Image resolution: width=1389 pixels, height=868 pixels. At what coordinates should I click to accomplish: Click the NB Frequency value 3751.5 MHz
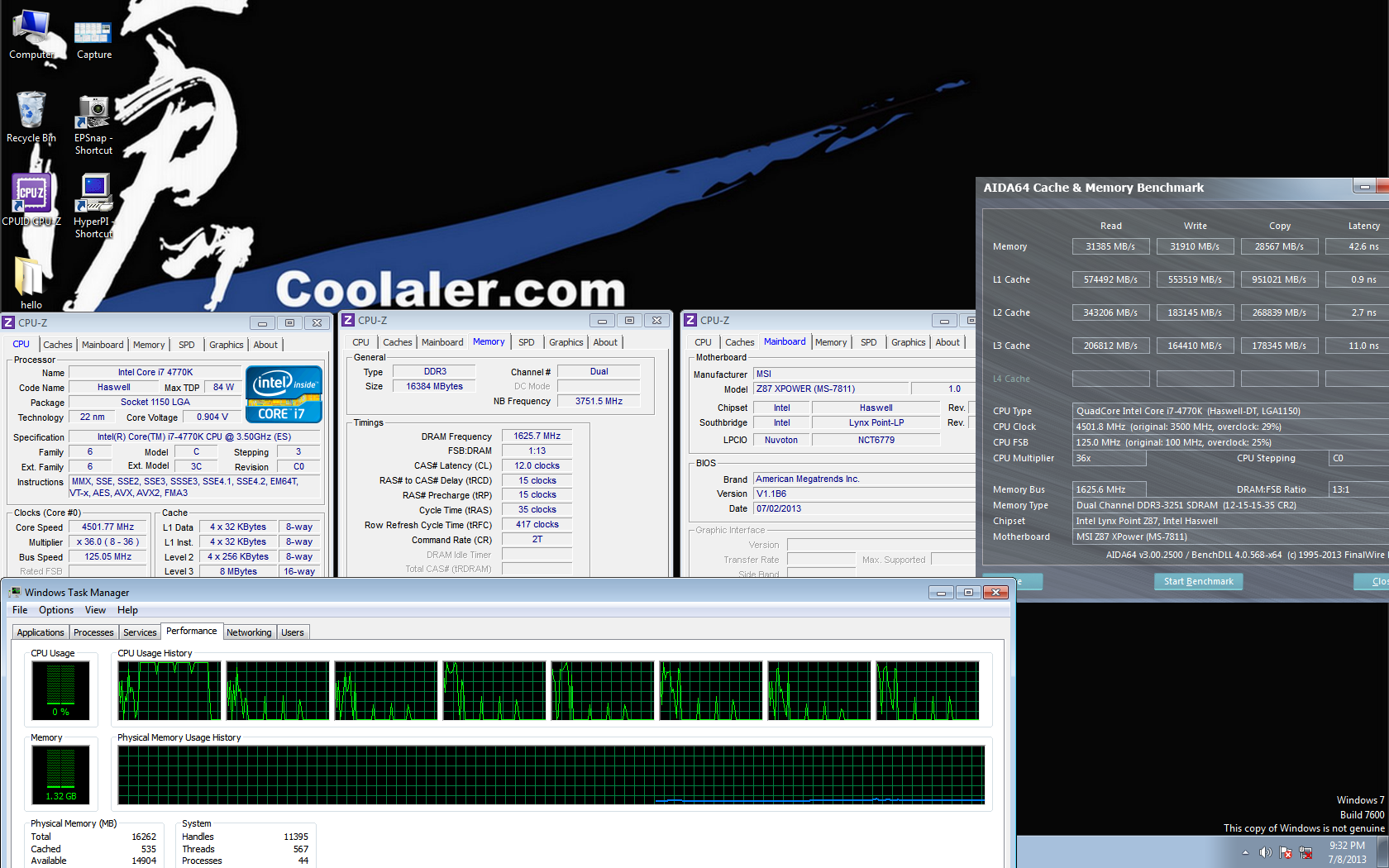pyautogui.click(x=599, y=401)
